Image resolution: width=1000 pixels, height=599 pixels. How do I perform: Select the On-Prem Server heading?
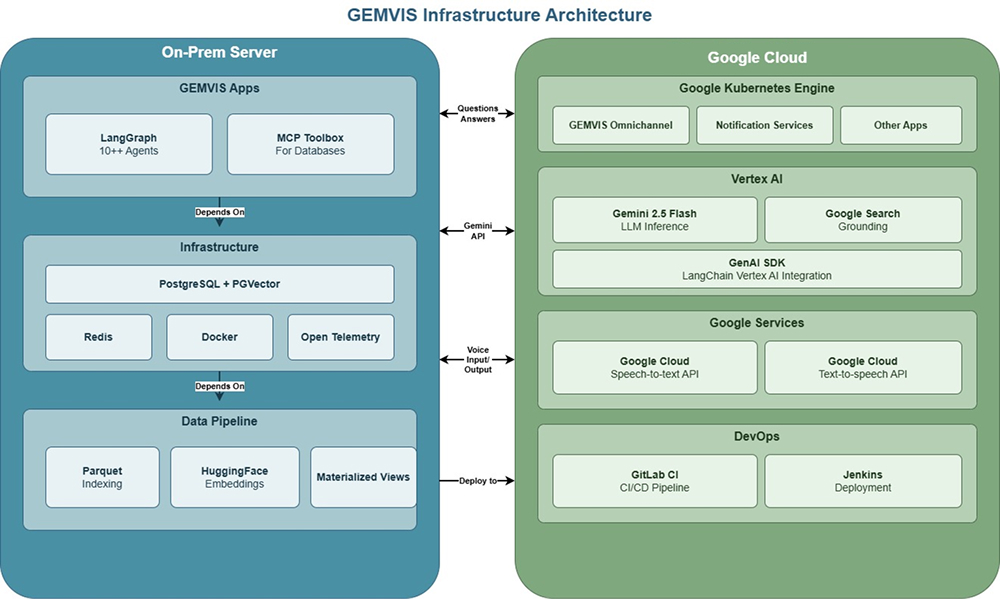(x=219, y=52)
